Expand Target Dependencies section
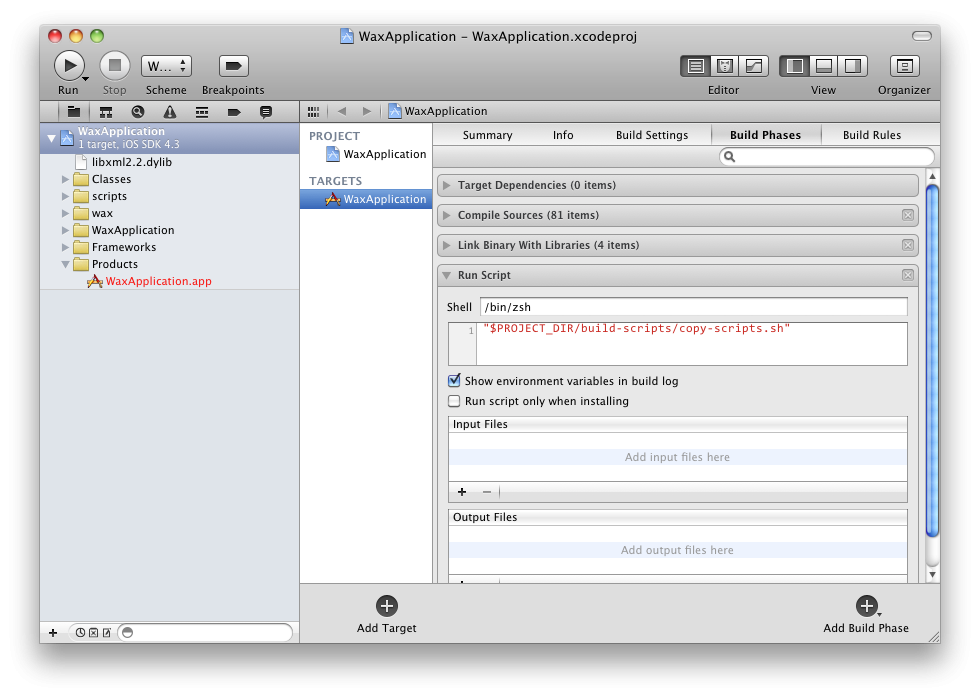Image resolution: width=980 pixels, height=698 pixels. click(x=446, y=185)
